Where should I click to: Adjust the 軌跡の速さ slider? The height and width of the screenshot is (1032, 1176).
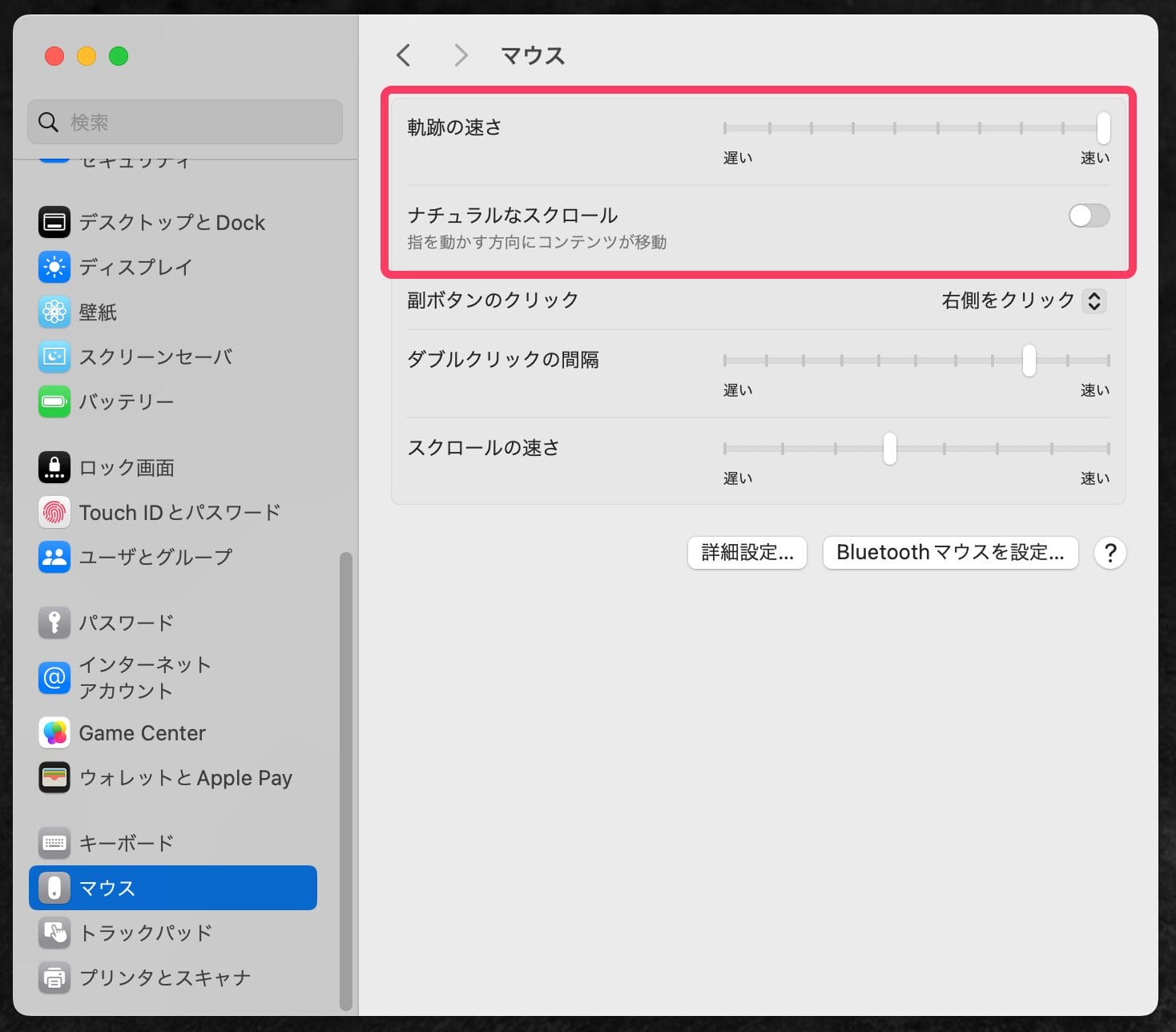coord(1103,127)
